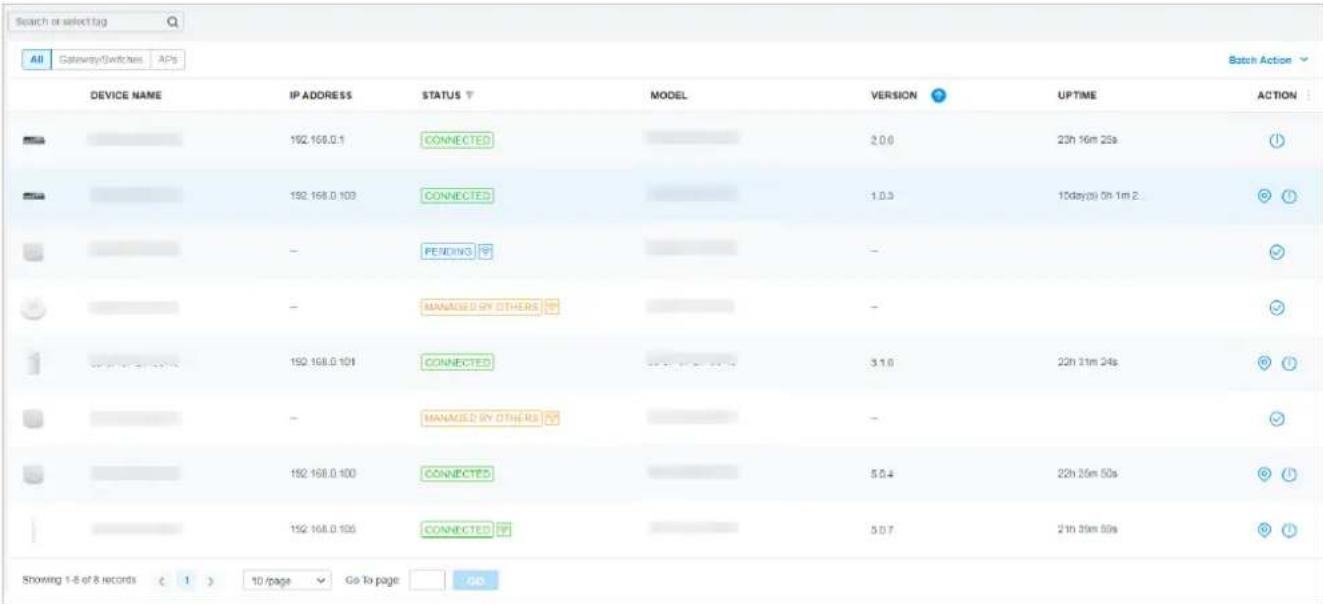The height and width of the screenshot is (604, 1323).
Task: Sort by DEVICE NAME column header
Action: pyautogui.click(x=126, y=95)
